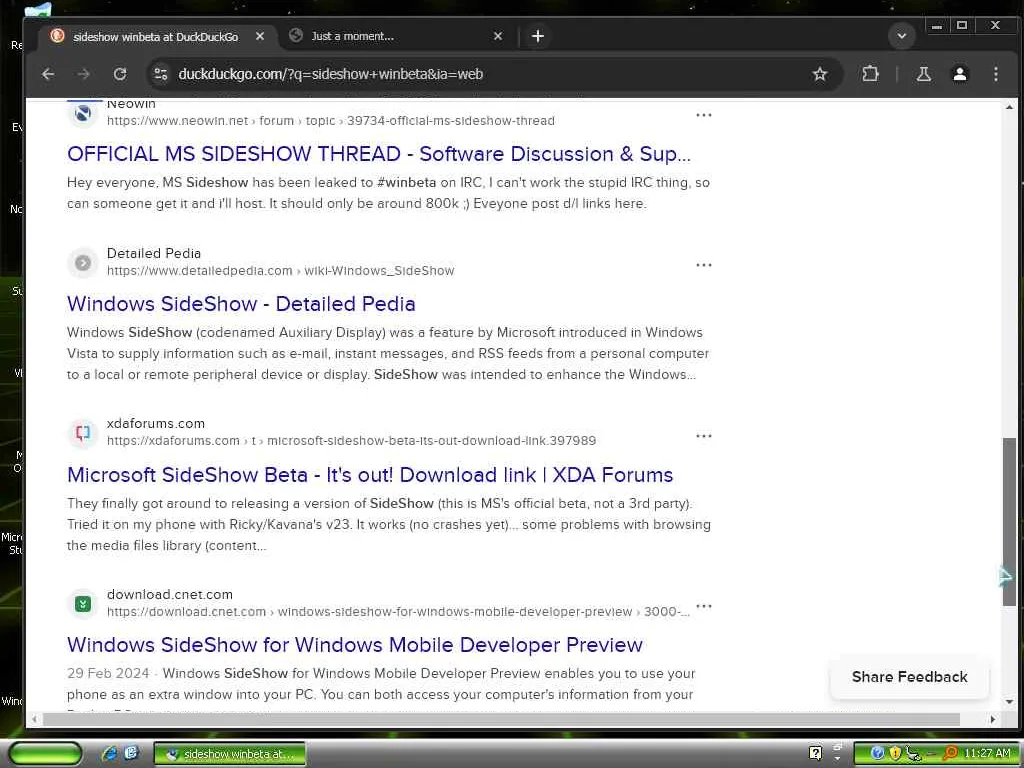
Task: Click the download.cnet.com site favicon
Action: point(83,604)
